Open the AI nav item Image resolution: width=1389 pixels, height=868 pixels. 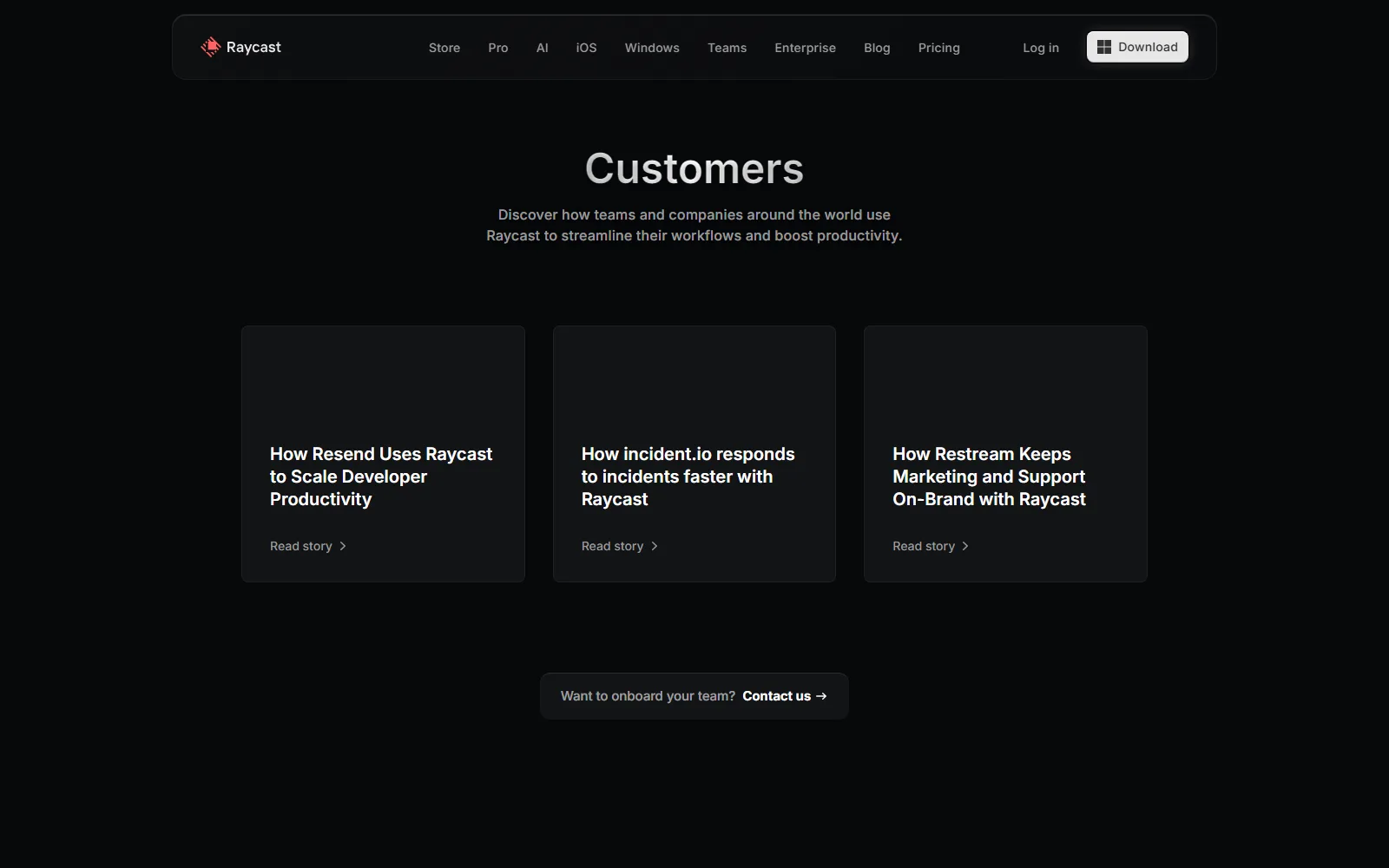tap(543, 48)
